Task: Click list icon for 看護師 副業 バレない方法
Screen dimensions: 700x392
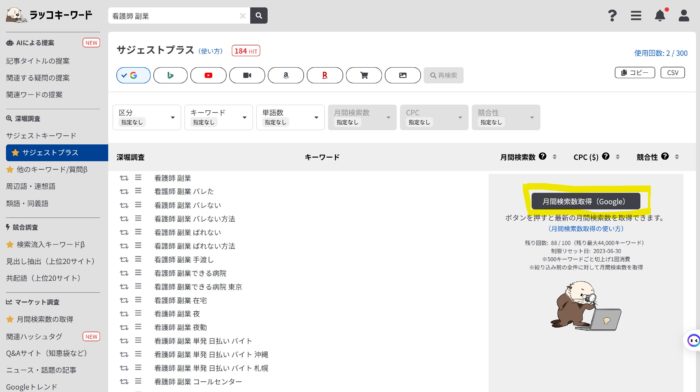Action: pos(138,218)
